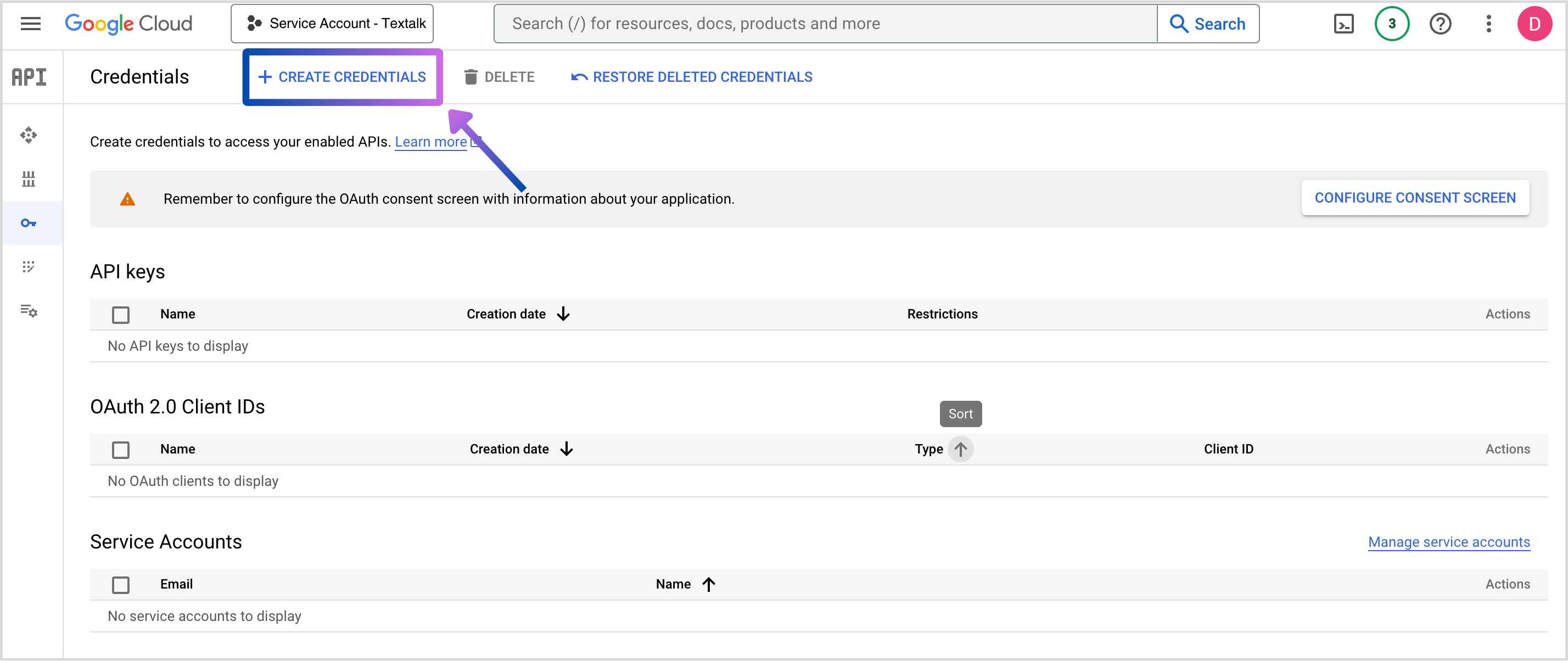Image resolution: width=1568 pixels, height=661 pixels.
Task: Open Enabled APIs dashboard sidebar icon
Action: pyautogui.click(x=29, y=135)
